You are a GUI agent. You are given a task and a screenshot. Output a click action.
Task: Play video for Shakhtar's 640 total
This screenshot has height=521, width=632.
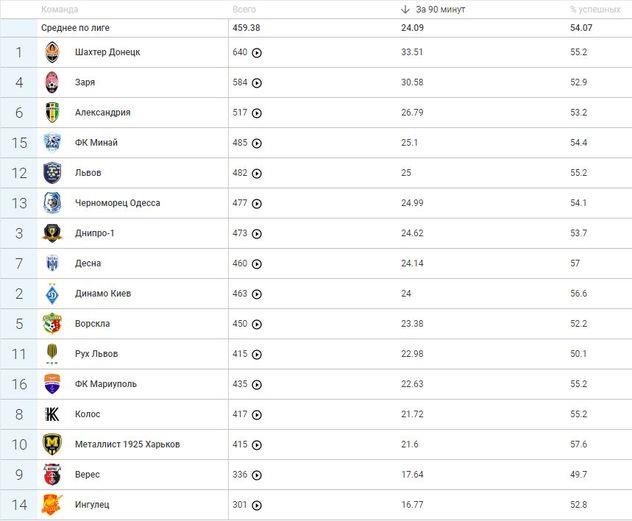tap(257, 53)
